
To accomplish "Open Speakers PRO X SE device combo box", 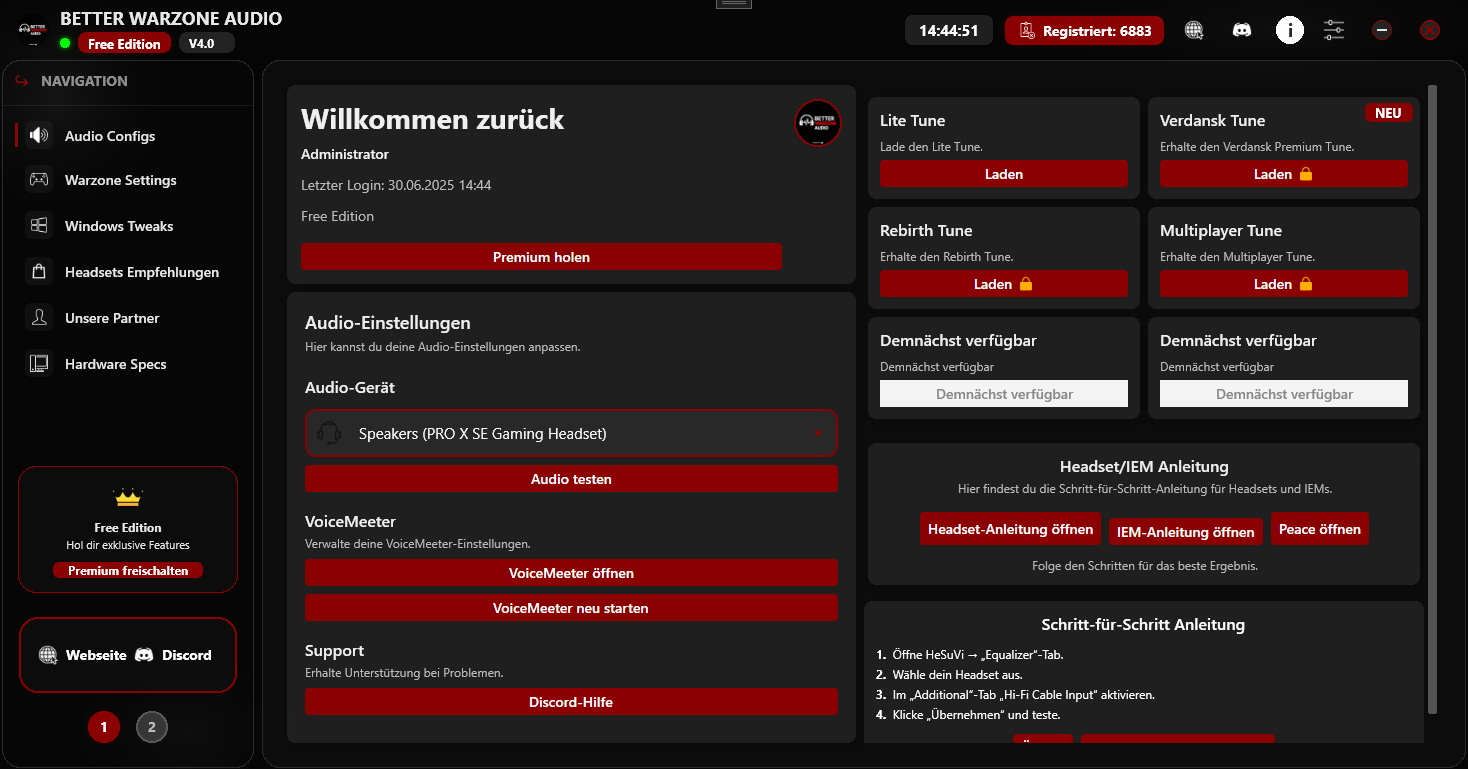I will click(571, 433).
